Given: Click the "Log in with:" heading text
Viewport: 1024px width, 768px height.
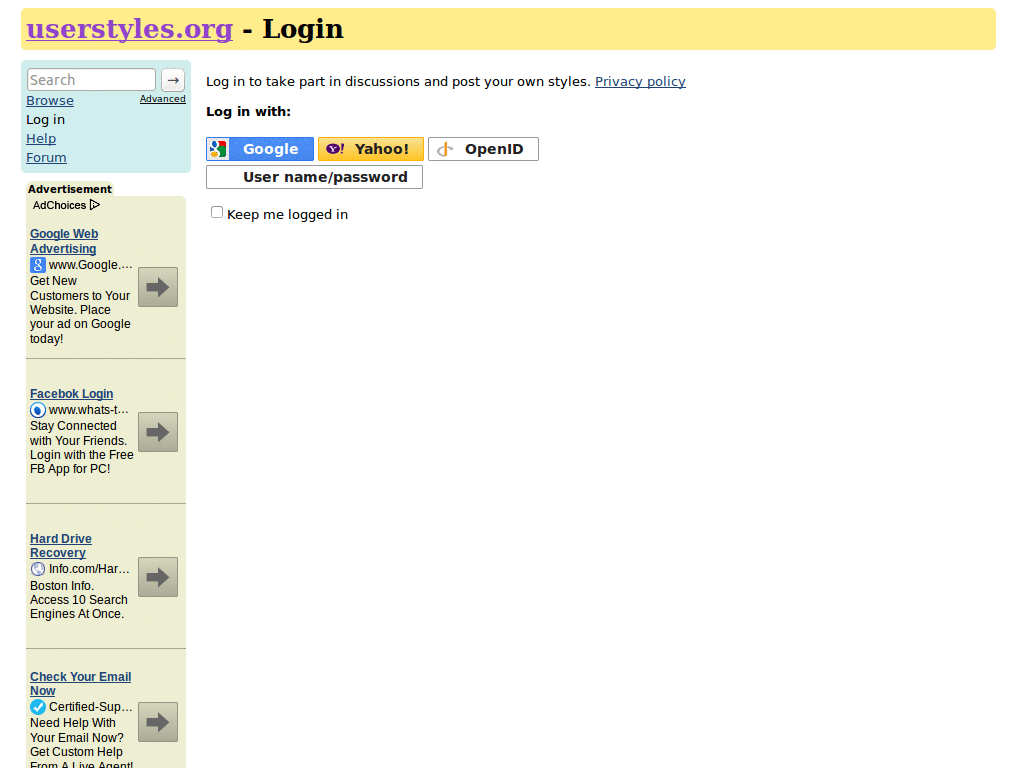Looking at the screenshot, I should [x=249, y=112].
